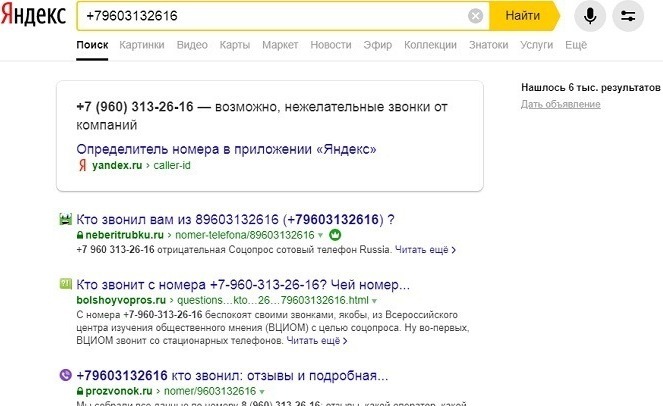The height and width of the screenshot is (406, 663).
Task: Open result Кто звонил вам из 89603132616
Action: point(235,219)
